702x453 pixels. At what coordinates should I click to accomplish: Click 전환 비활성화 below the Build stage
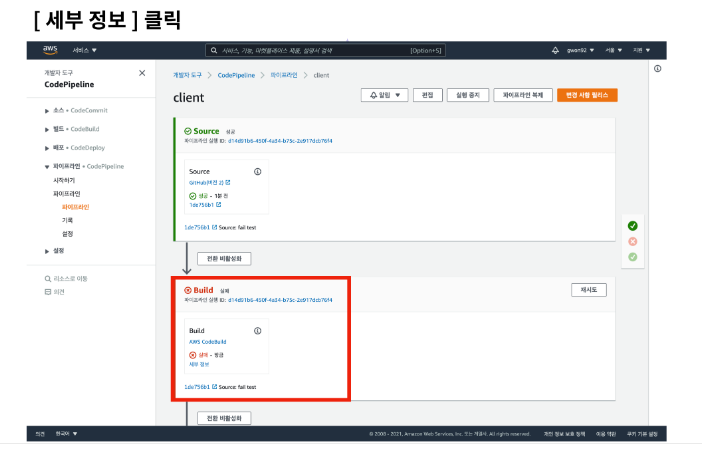(224, 418)
